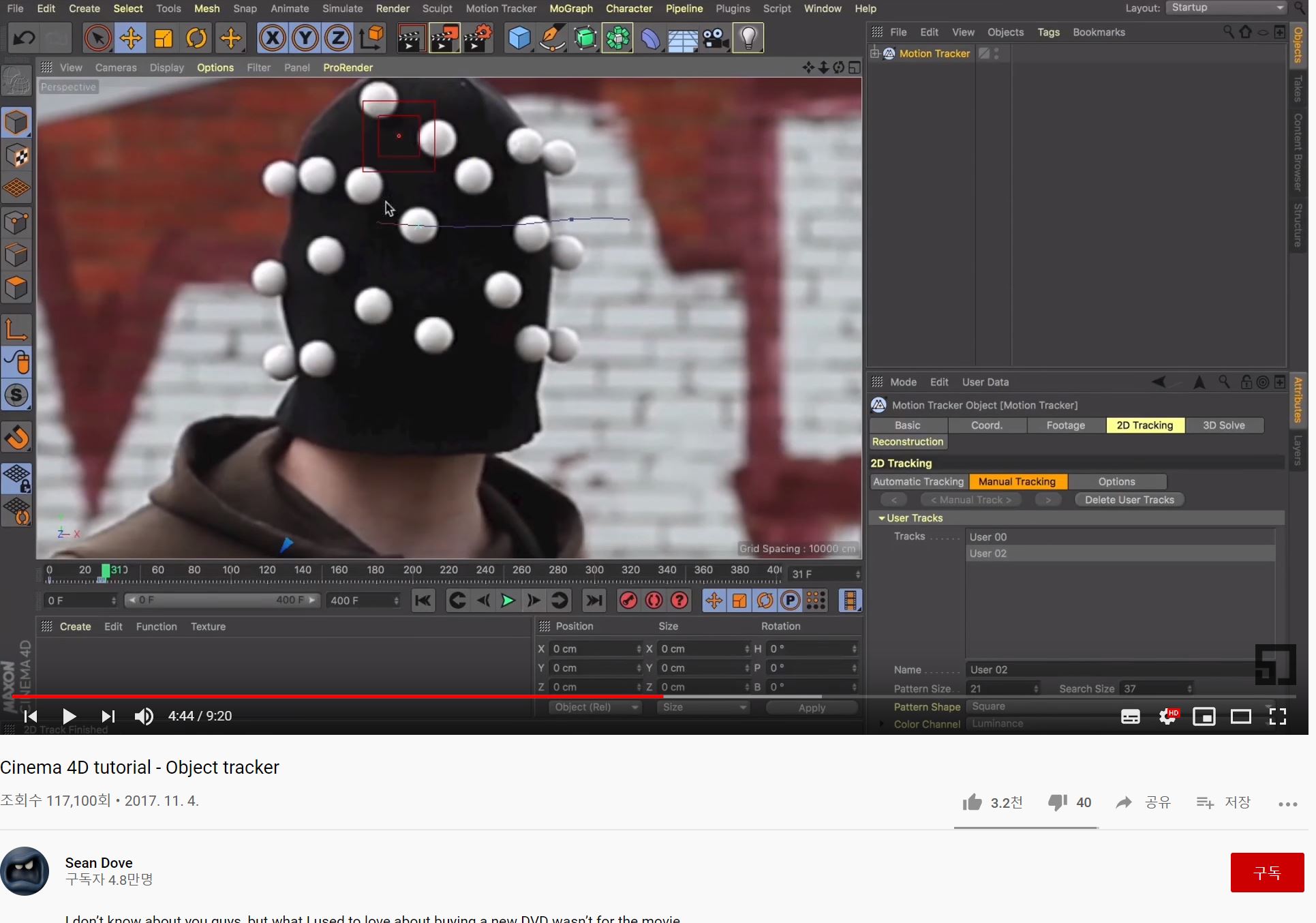Click Record Active Objects button
The image size is (1316, 923).
(x=628, y=601)
